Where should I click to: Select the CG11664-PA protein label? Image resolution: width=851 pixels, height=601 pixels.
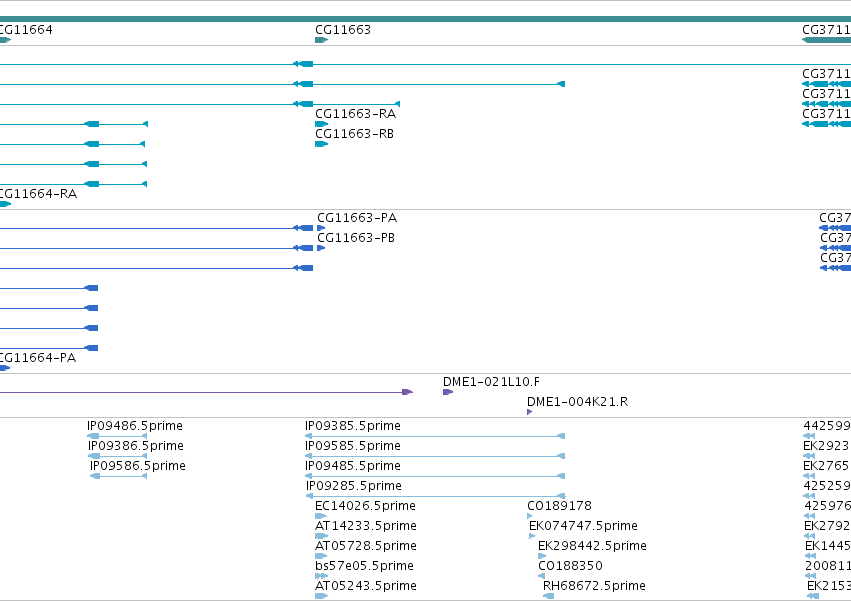pyautogui.click(x=37, y=358)
